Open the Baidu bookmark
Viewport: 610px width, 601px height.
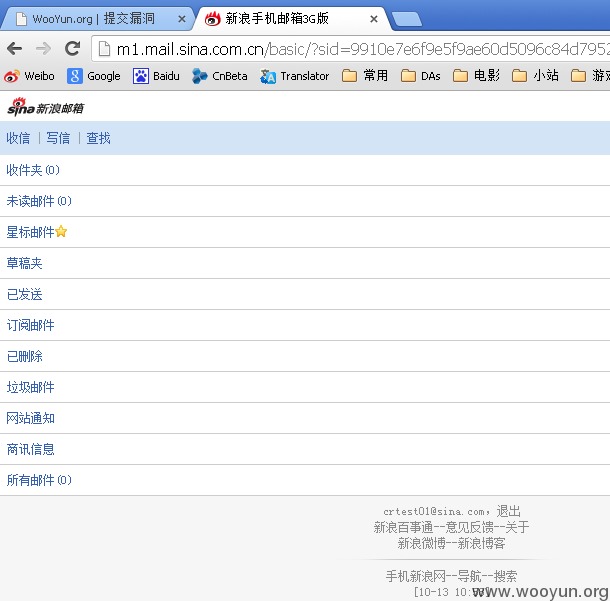(156, 76)
